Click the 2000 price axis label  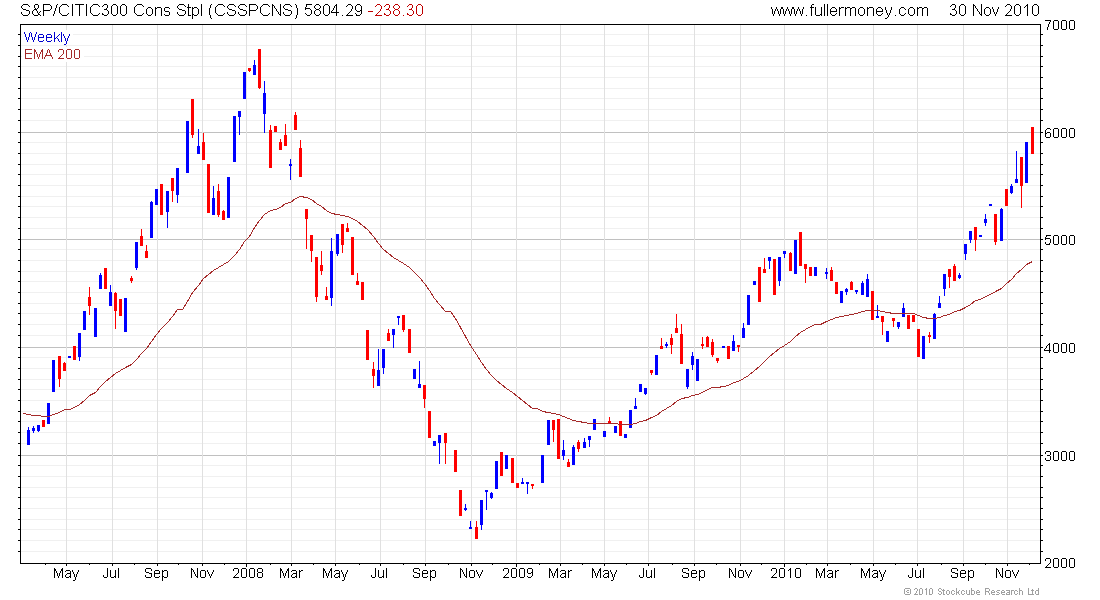(1060, 563)
